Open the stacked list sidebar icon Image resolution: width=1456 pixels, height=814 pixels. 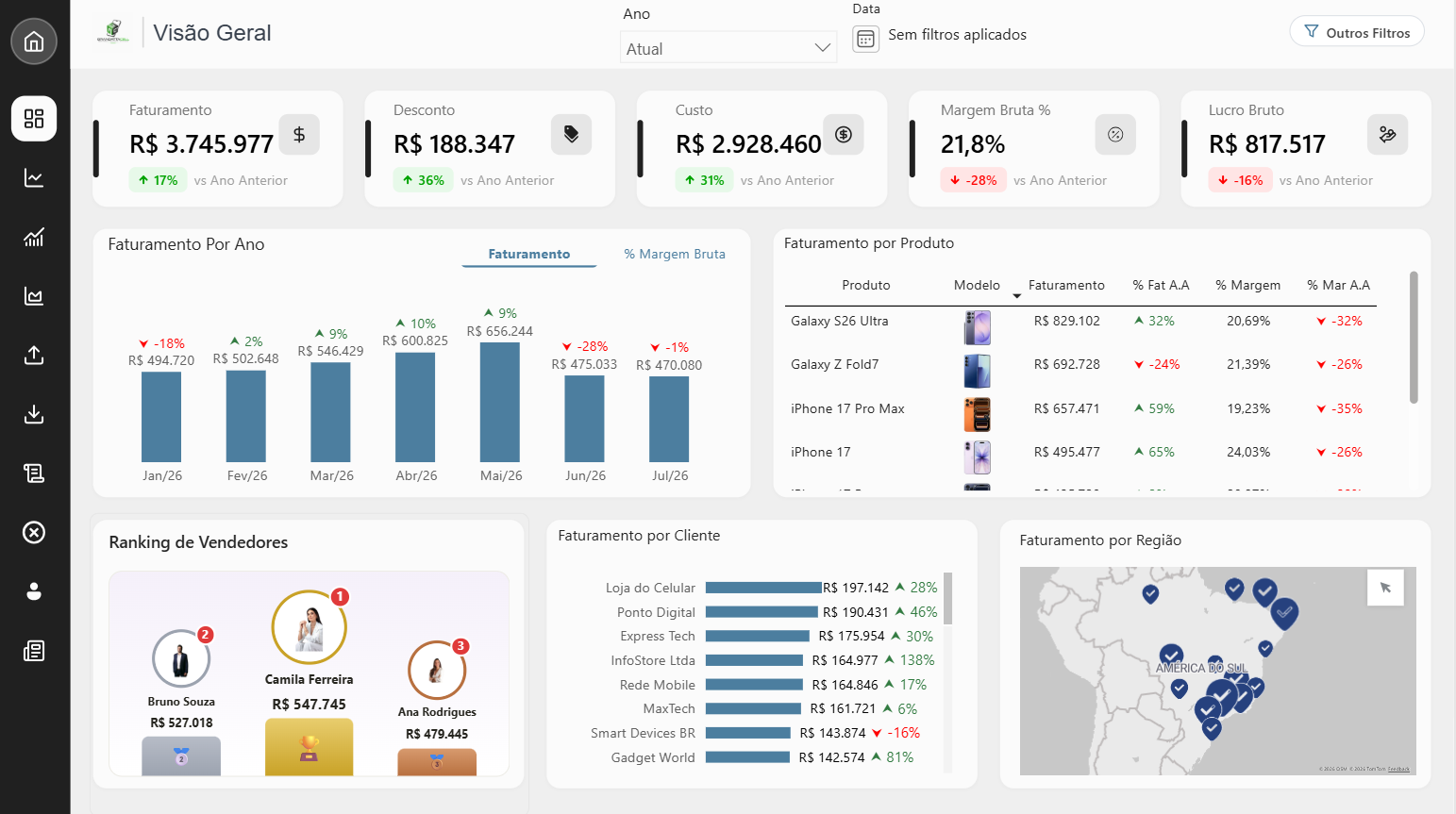click(x=34, y=473)
